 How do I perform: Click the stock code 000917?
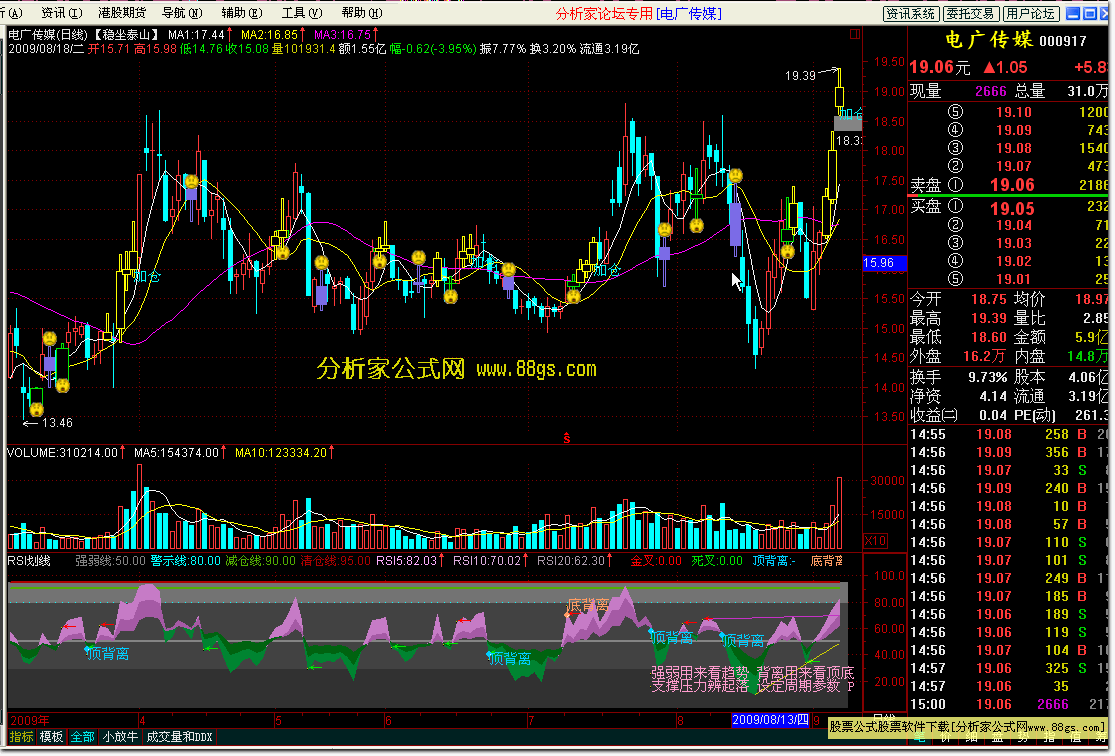(x=1063, y=41)
